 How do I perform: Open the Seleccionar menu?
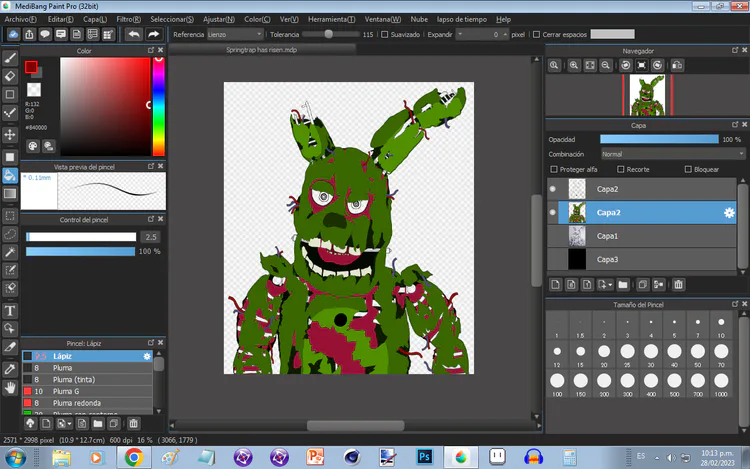click(x=172, y=19)
